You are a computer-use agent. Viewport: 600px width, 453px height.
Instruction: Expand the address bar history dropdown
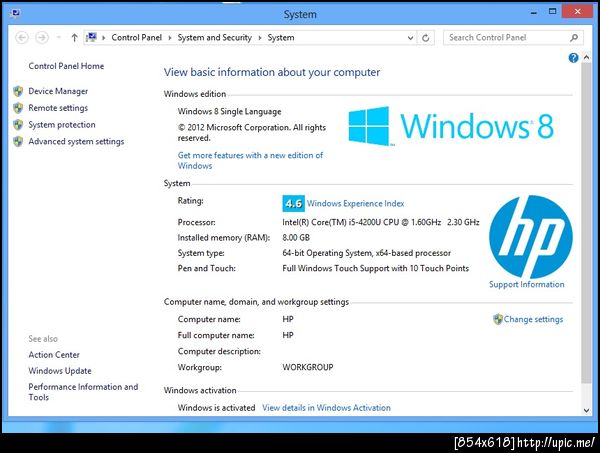pos(410,38)
